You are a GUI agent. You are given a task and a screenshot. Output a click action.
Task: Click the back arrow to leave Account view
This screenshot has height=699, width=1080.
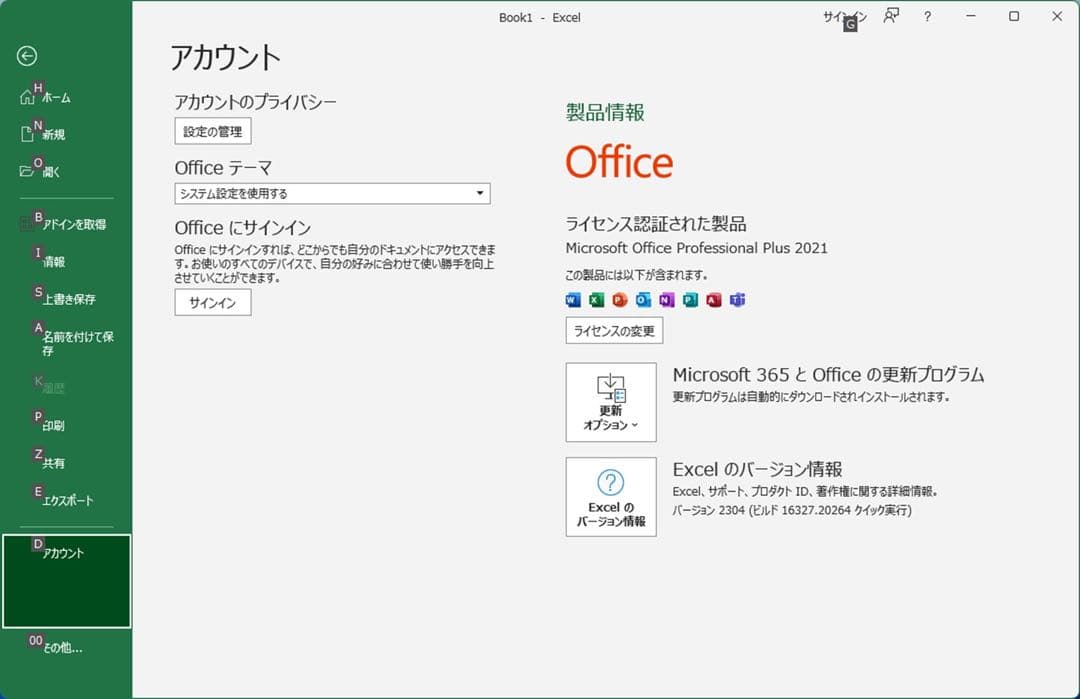[27, 55]
